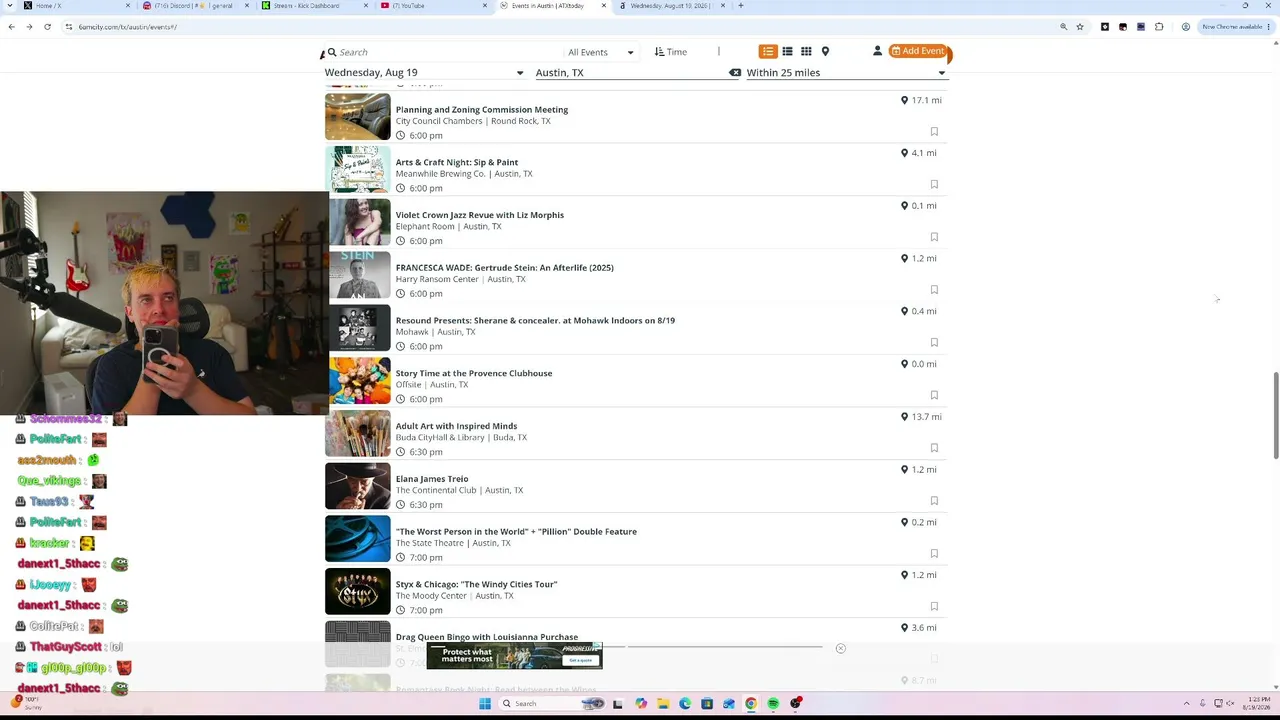Bookmark Planning and Zoning Commission Meeting
The image size is (1280, 720).
[x=934, y=131]
